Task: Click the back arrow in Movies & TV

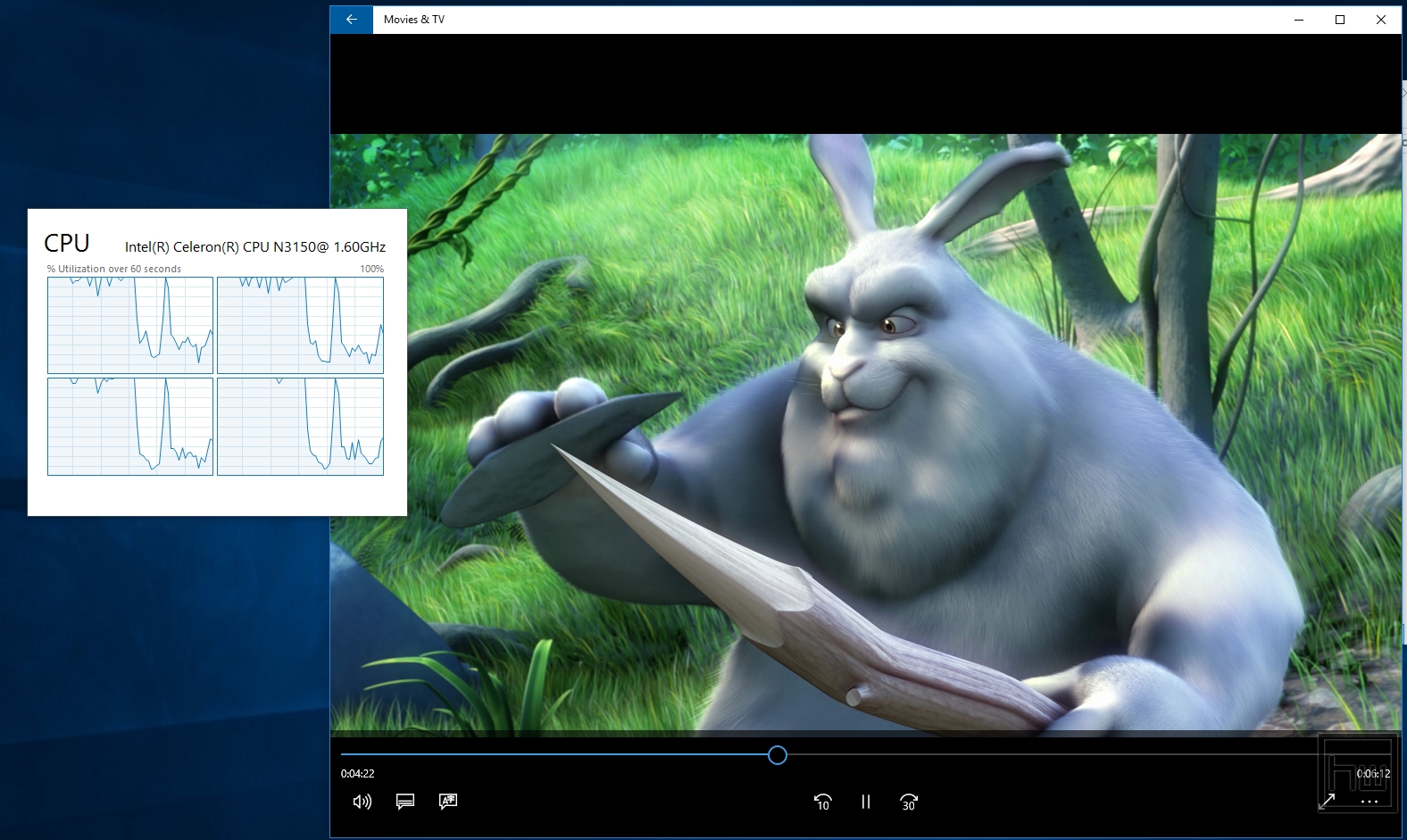Action: click(x=352, y=19)
